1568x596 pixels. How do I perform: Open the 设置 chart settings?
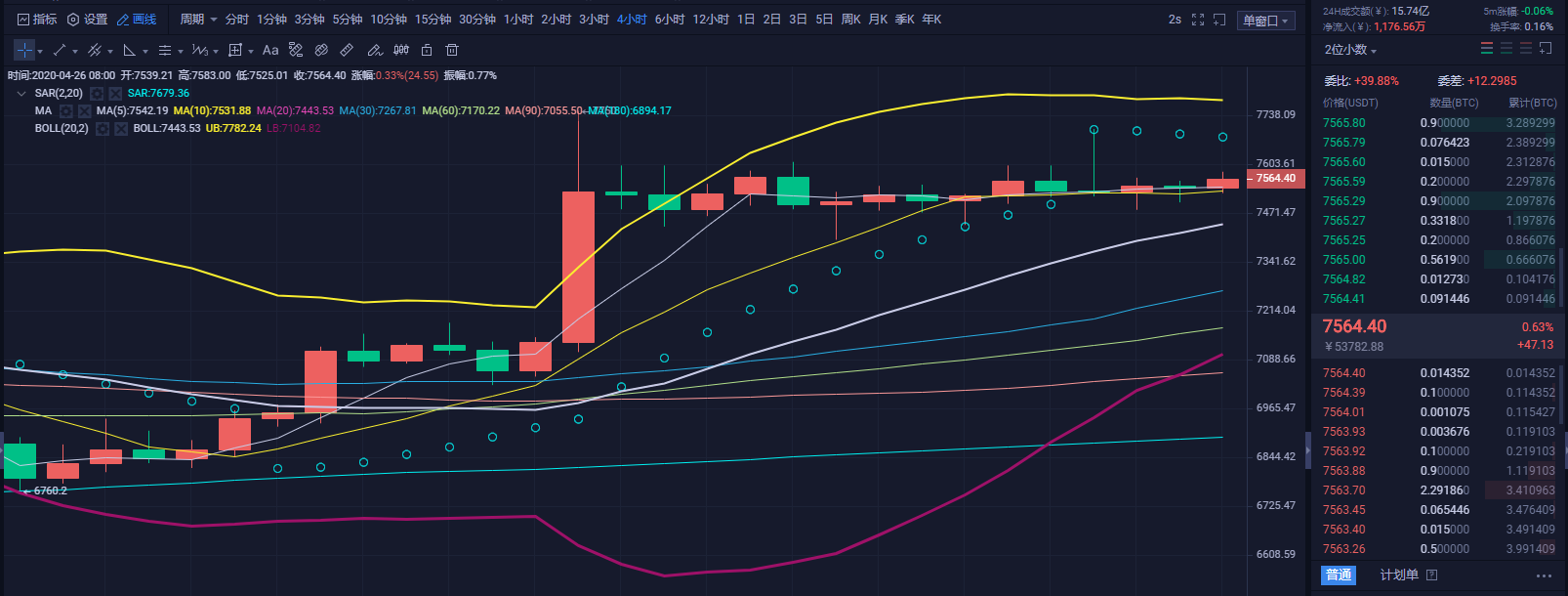coord(87,20)
